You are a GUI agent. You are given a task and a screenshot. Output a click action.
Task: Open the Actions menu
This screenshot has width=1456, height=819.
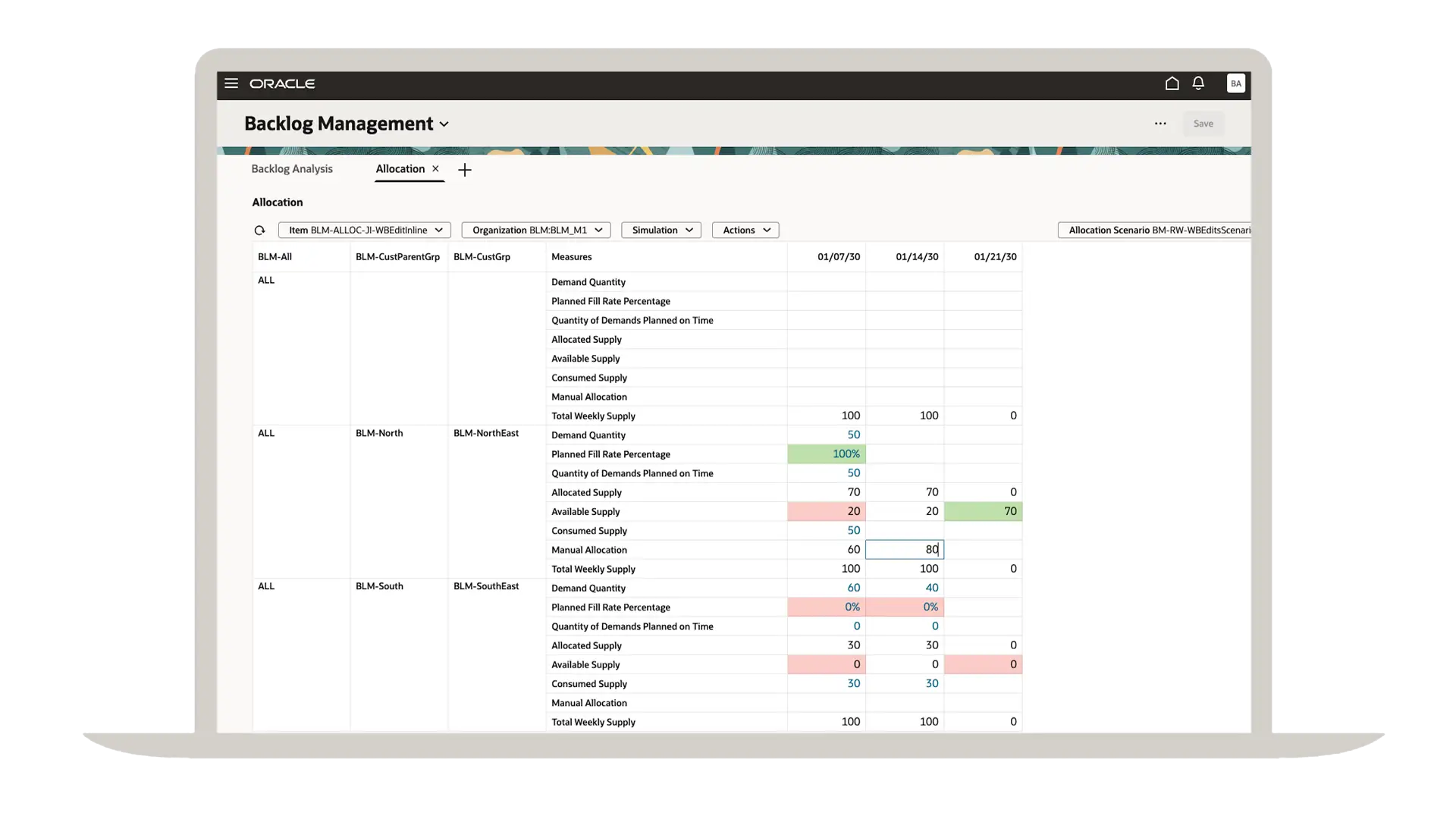745,230
